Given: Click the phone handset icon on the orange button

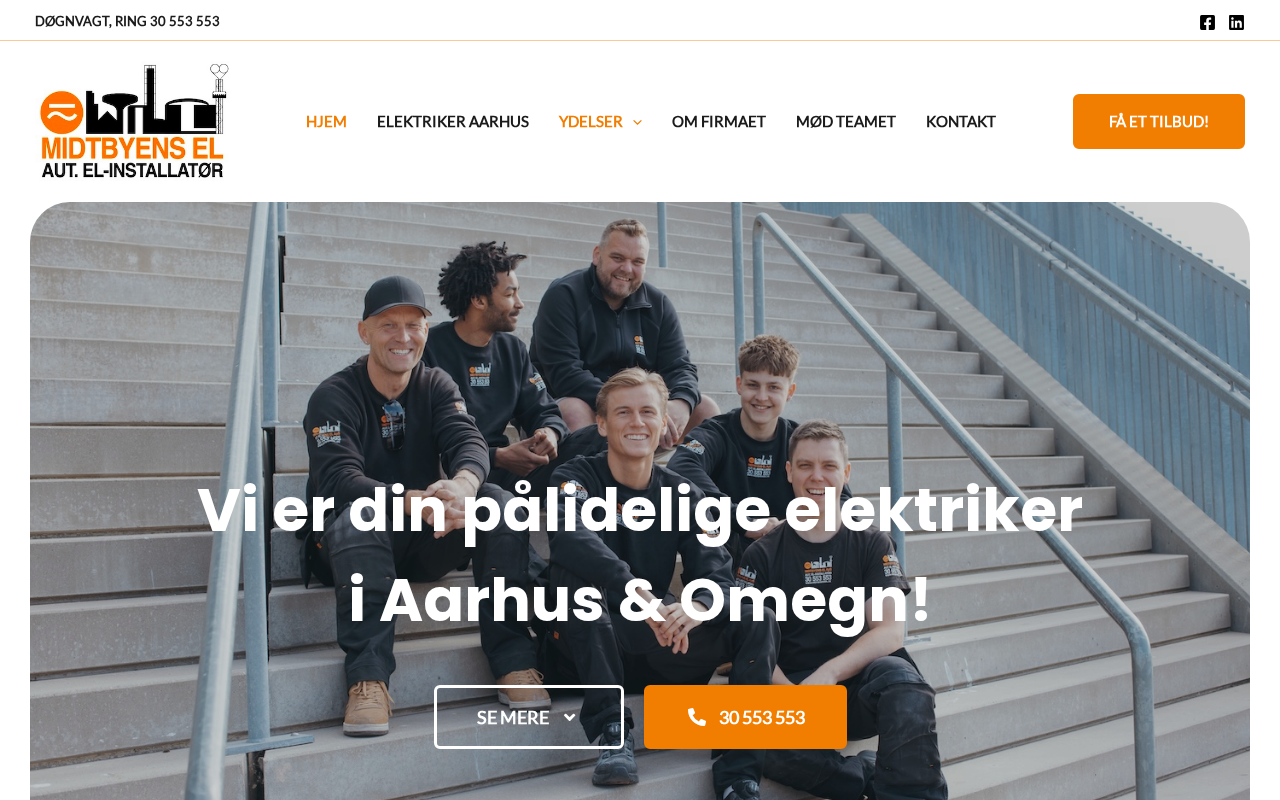Looking at the screenshot, I should pos(697,716).
